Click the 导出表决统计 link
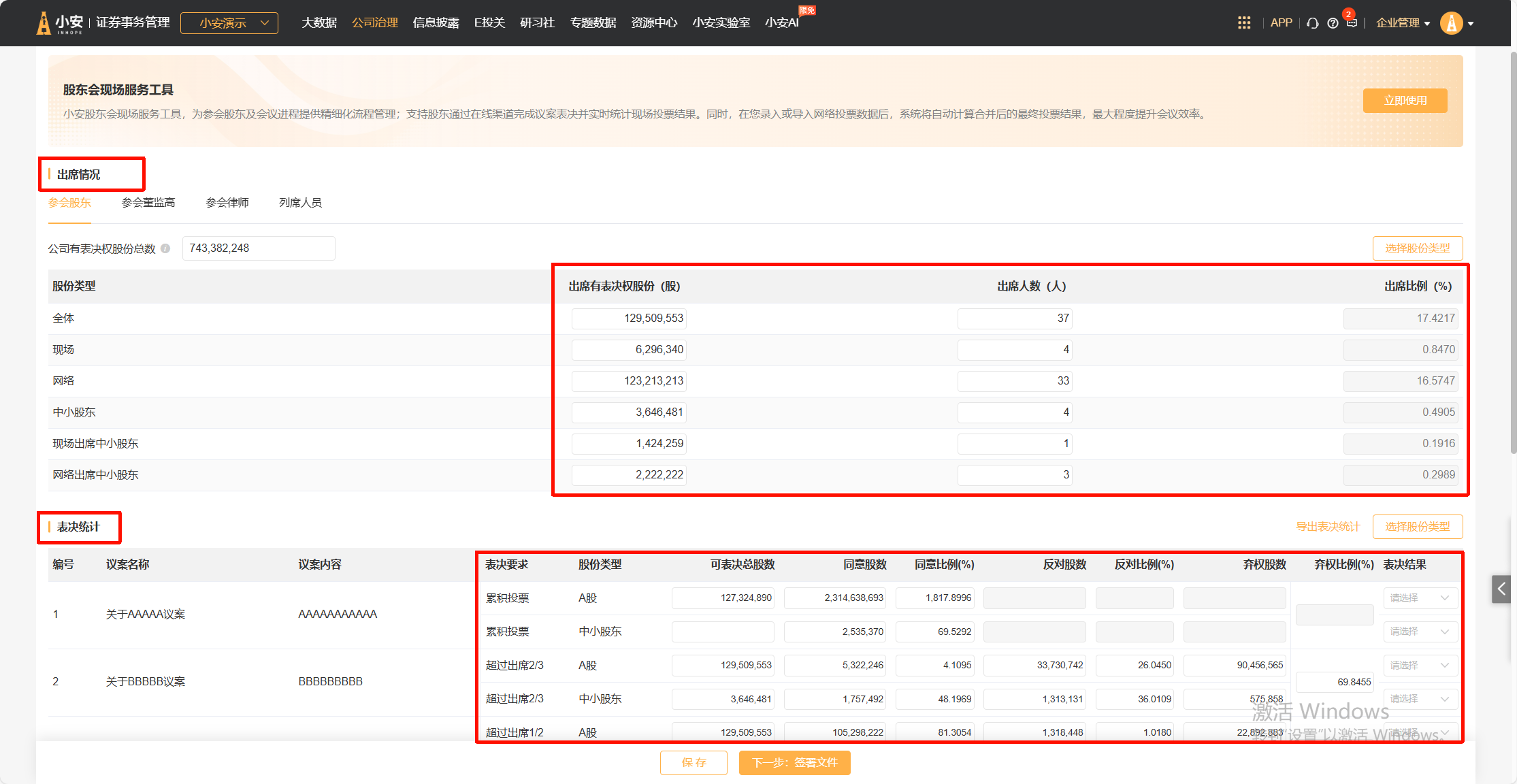The height and width of the screenshot is (784, 1517). click(1327, 527)
